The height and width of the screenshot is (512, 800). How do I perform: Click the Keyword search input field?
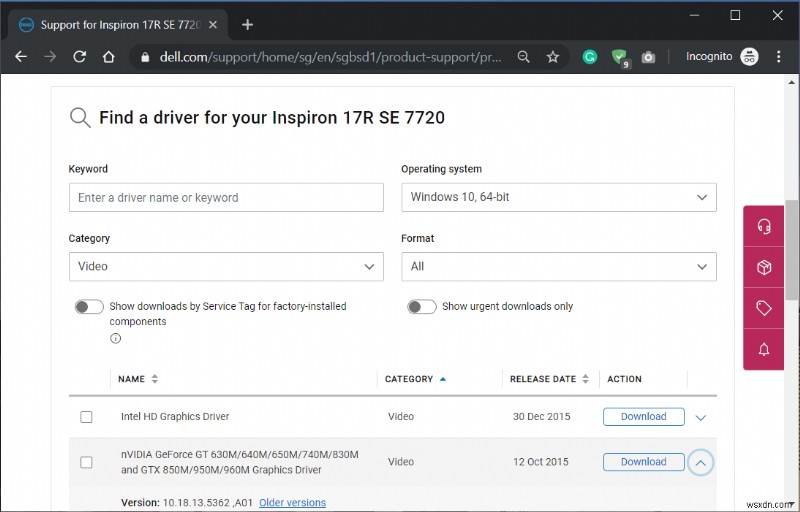click(226, 197)
